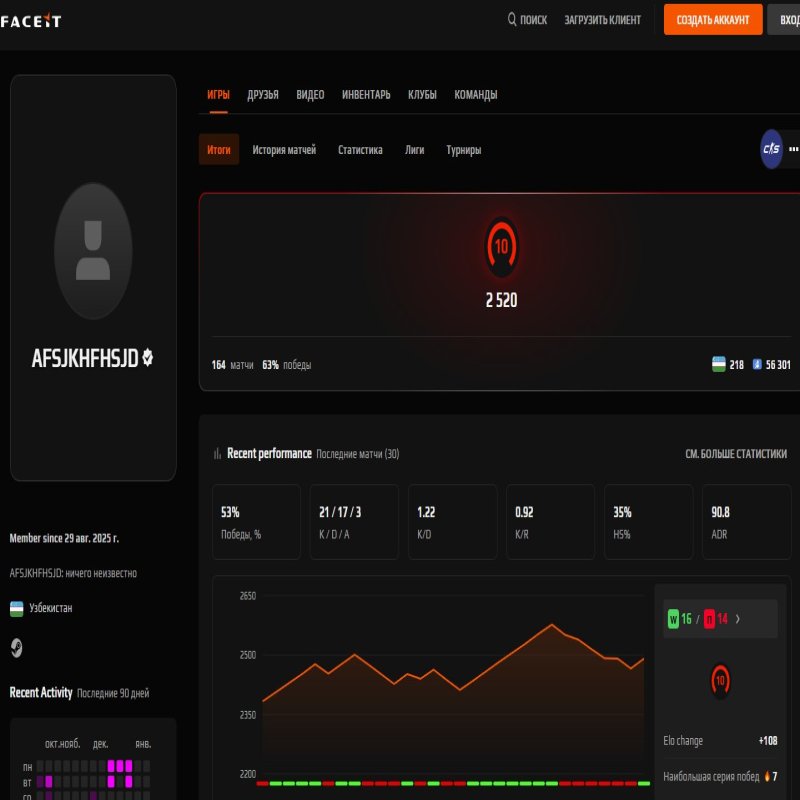
Task: Expand the 16 wins 14 losses record chevron
Action: tap(739, 618)
